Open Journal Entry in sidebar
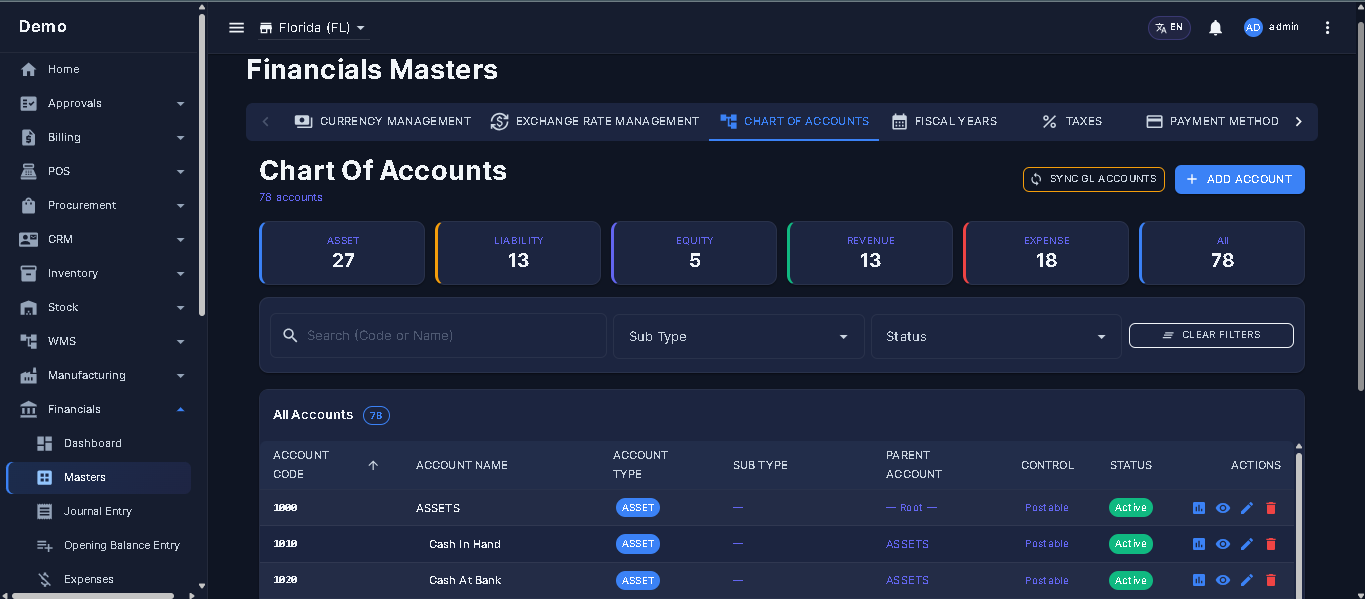The height and width of the screenshot is (599, 1365). 98,511
